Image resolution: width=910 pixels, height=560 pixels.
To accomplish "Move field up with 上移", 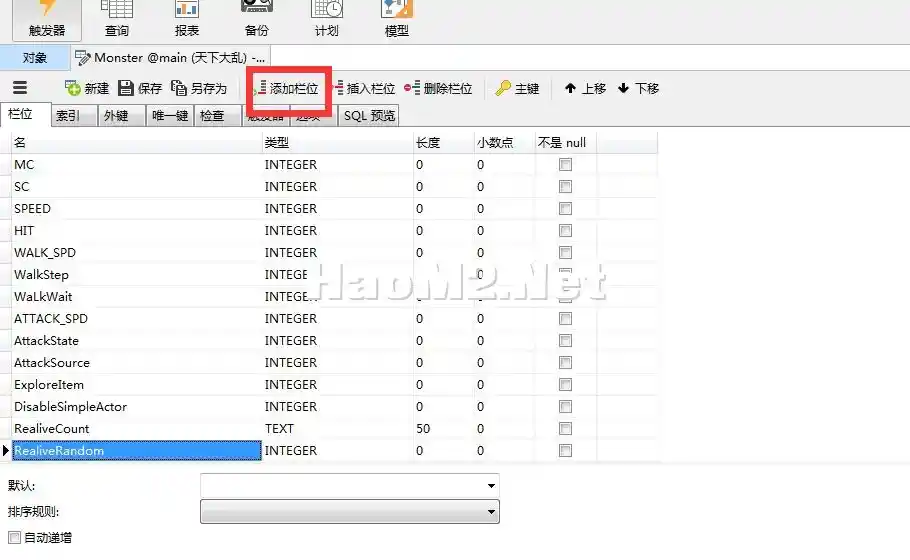I will click(x=586, y=88).
